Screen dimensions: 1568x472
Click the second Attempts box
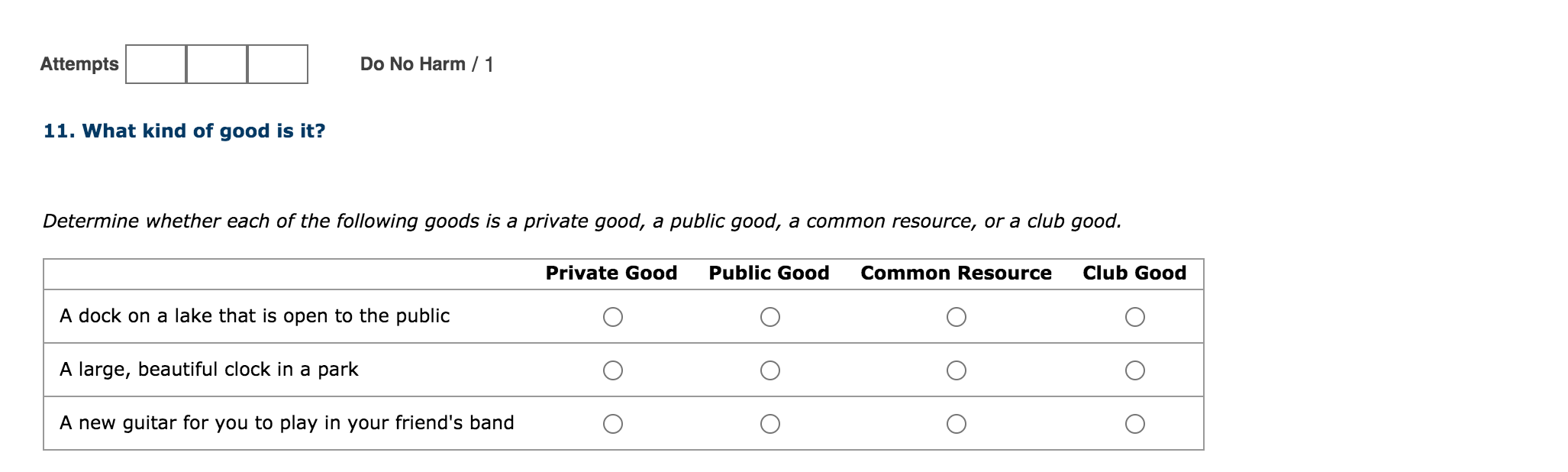(216, 65)
